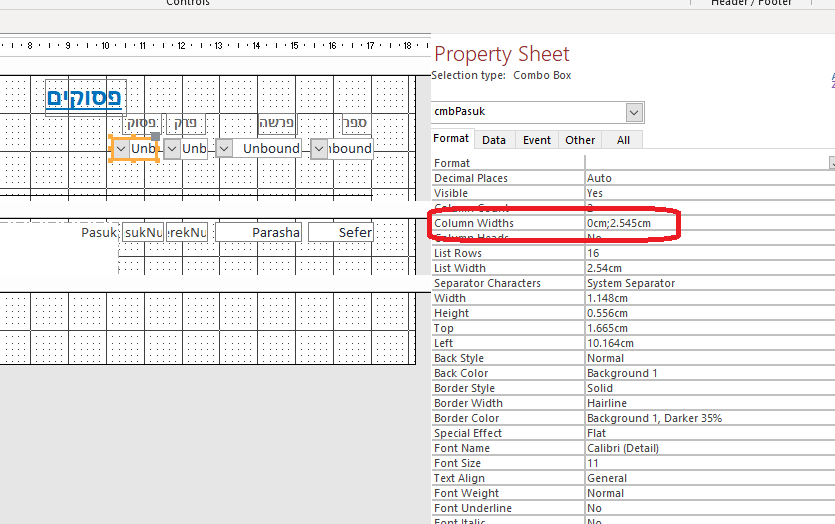Click the Column Widths property label

tap(473, 223)
